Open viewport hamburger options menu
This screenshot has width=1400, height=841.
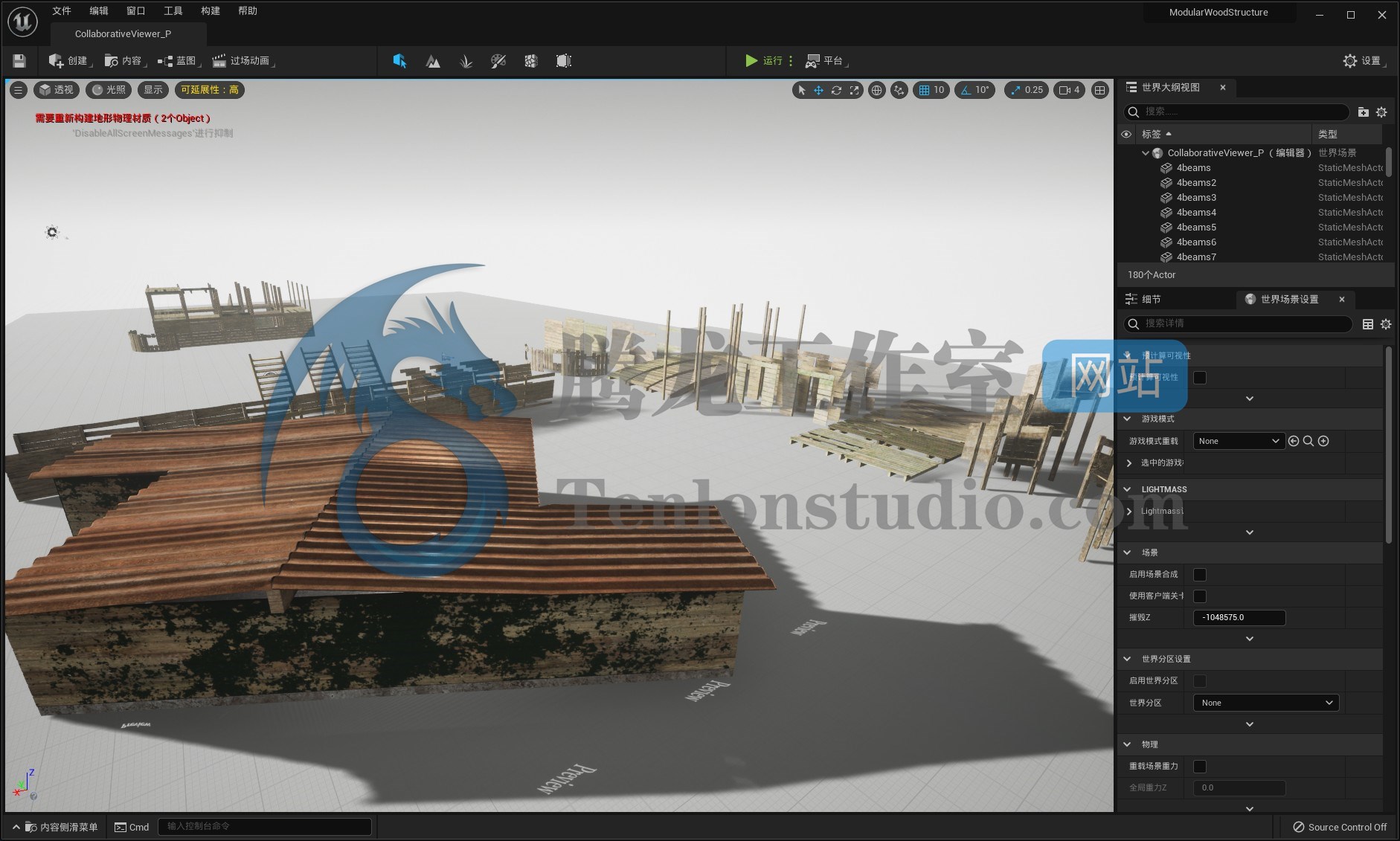pyautogui.click(x=19, y=90)
